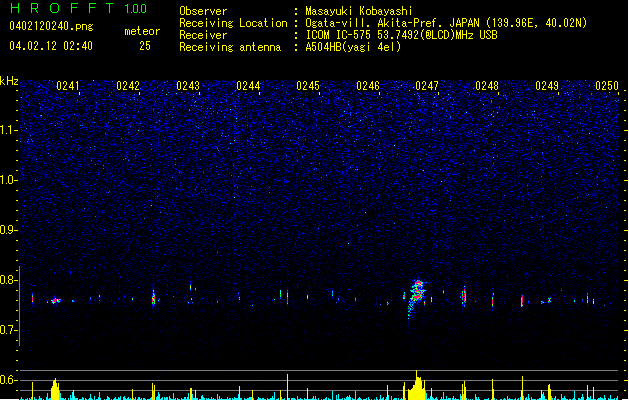
Task: Click the Observer field label
Action: pos(203,11)
